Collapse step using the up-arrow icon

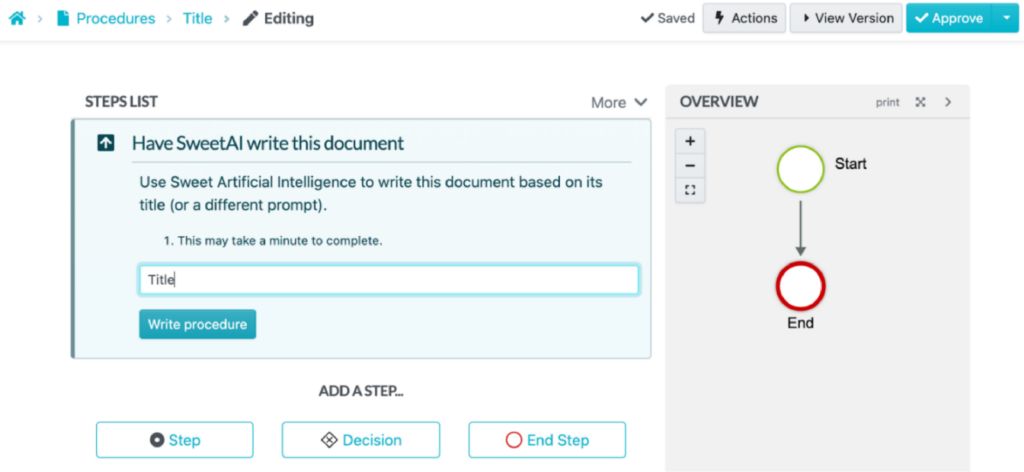[105, 143]
